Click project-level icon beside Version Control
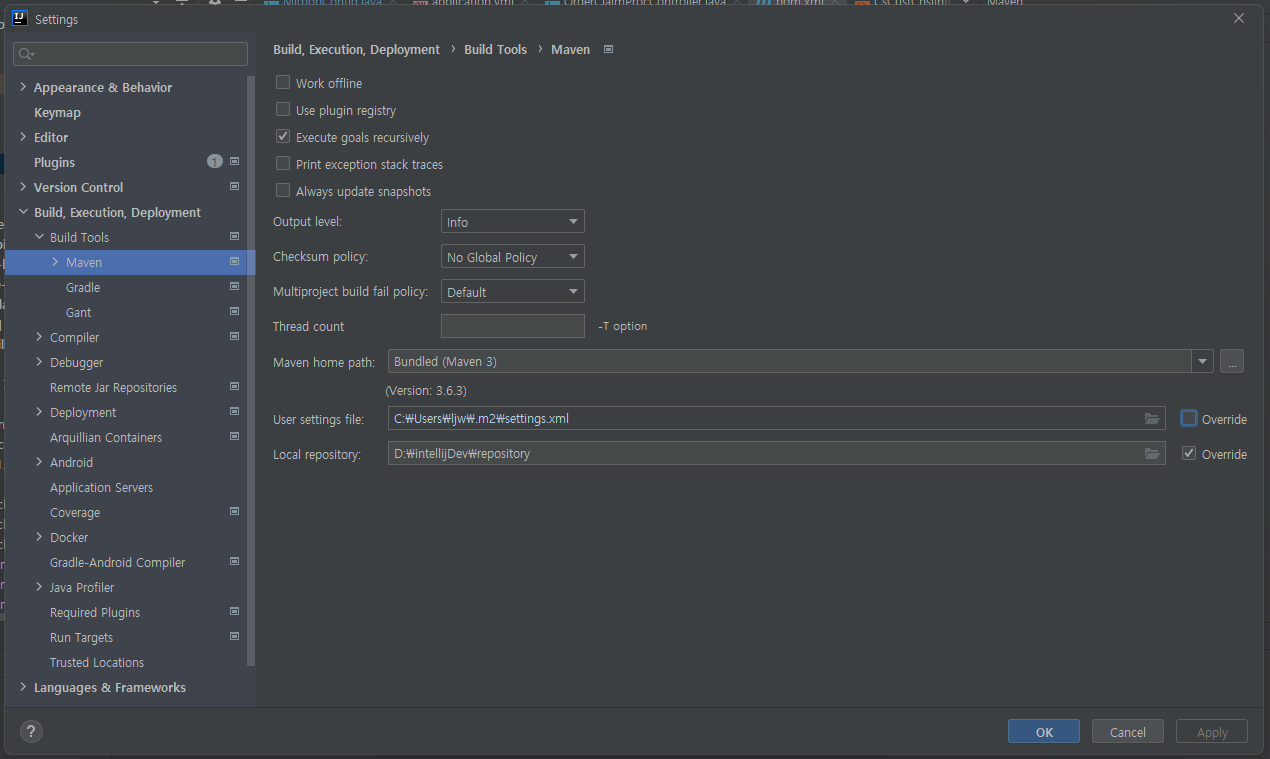This screenshot has height=759, width=1270. coord(234,186)
